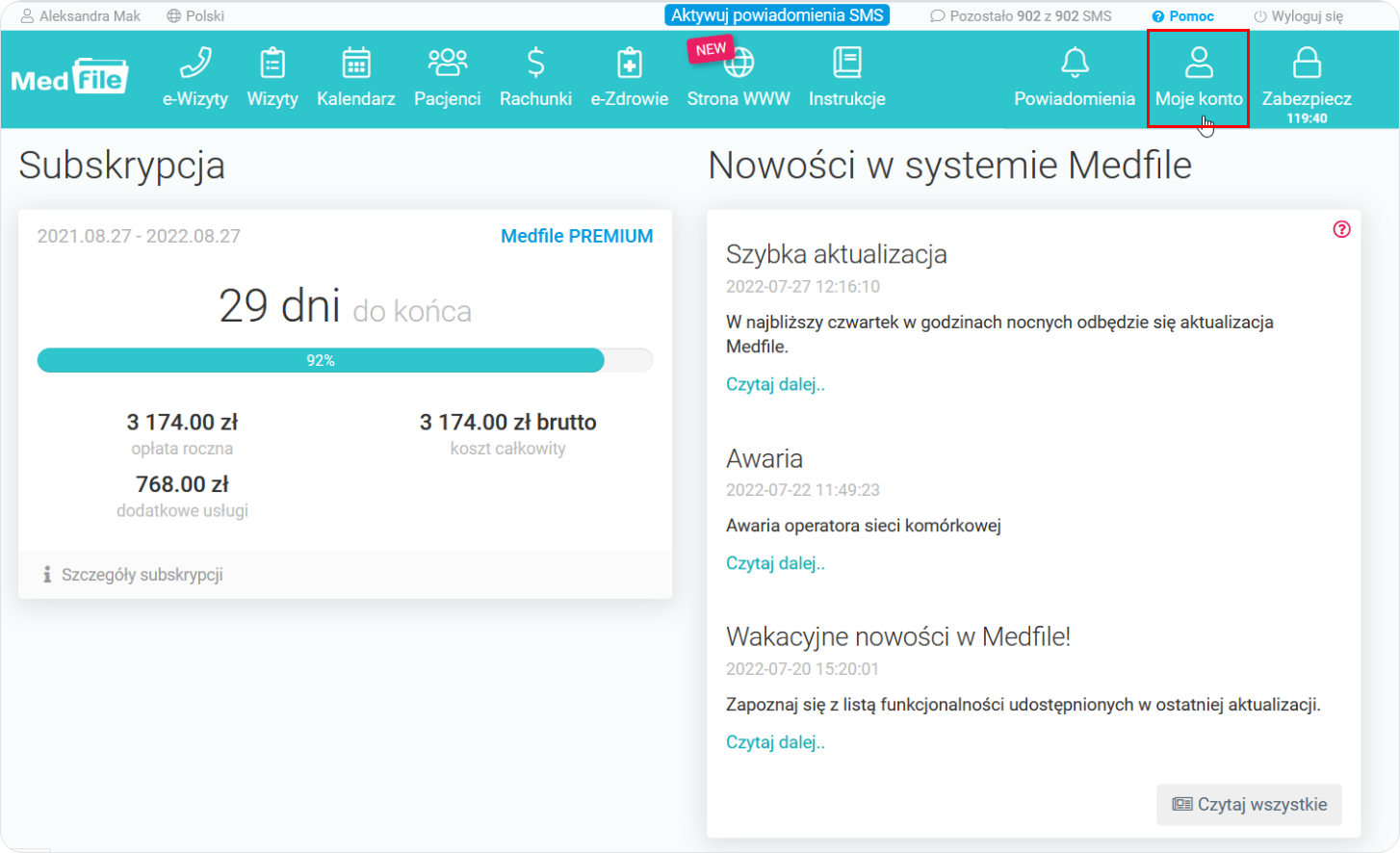Open the Wizyty clipboard icon
Image resolution: width=1400 pixels, height=853 pixels.
[x=272, y=63]
